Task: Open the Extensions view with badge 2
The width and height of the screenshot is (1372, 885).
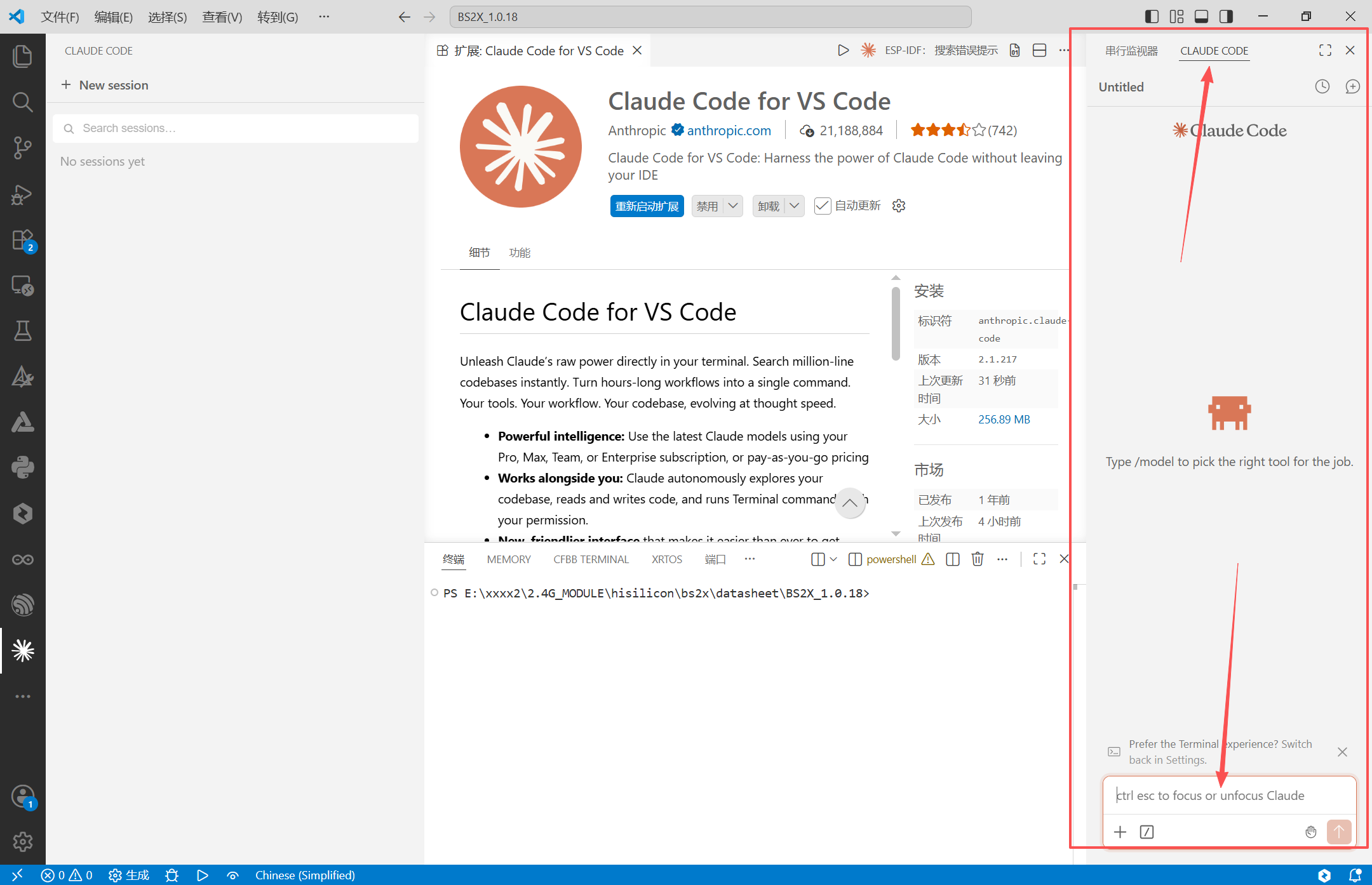Action: [x=23, y=240]
